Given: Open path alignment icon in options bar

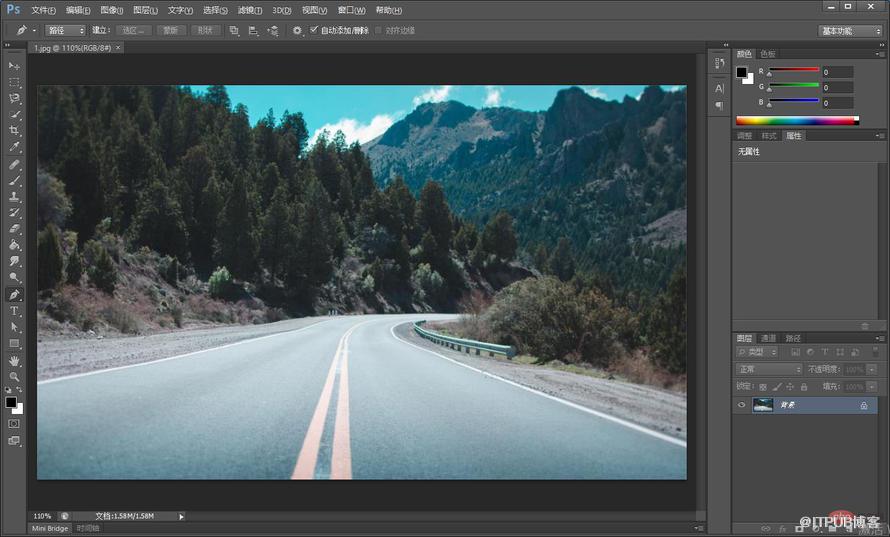Looking at the screenshot, I should [x=253, y=31].
